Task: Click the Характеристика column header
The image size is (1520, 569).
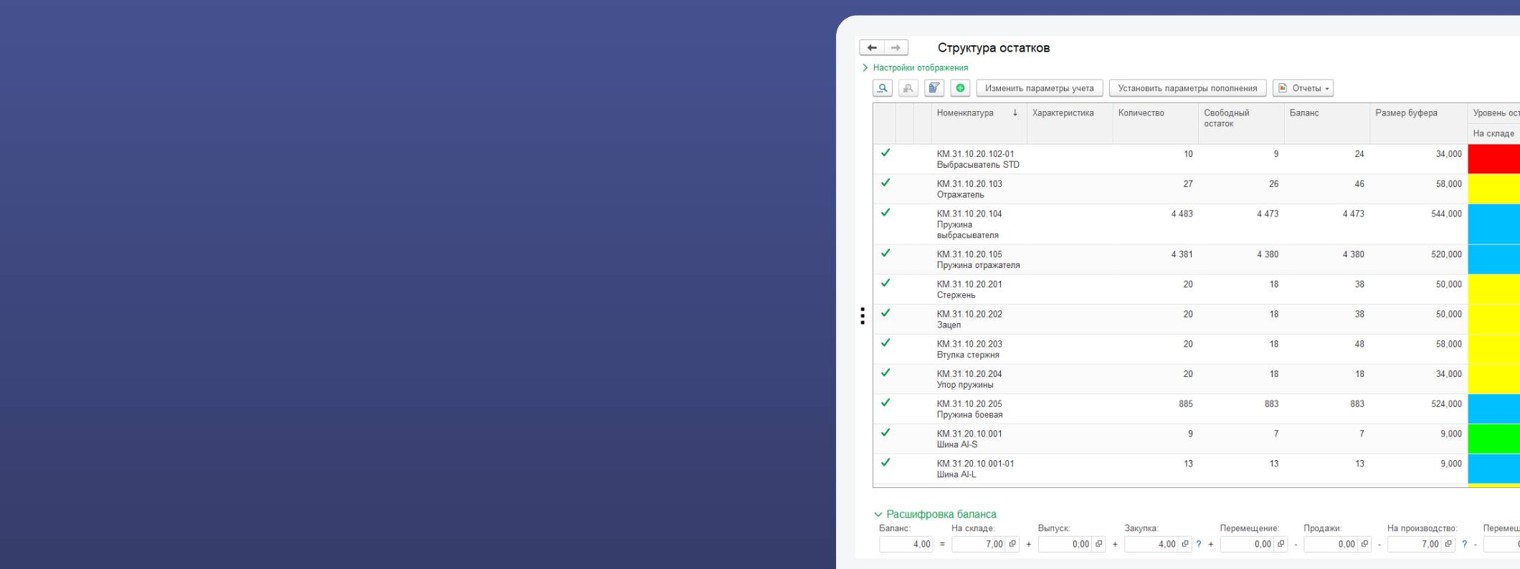Action: click(1069, 123)
